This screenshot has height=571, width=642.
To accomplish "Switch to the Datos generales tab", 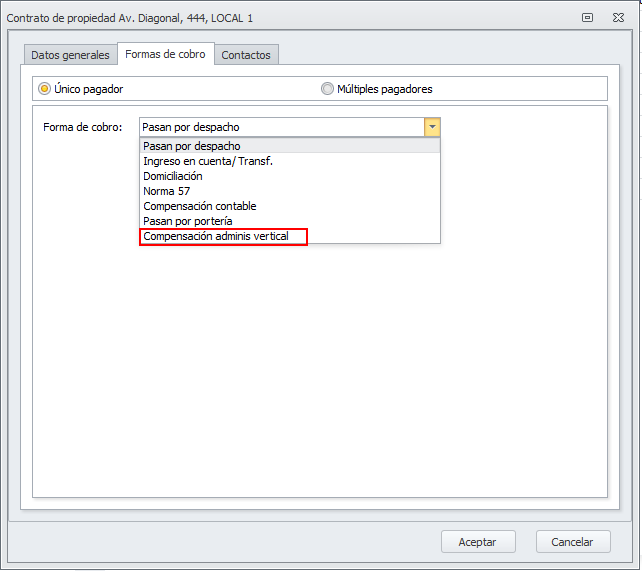I will pos(70,55).
